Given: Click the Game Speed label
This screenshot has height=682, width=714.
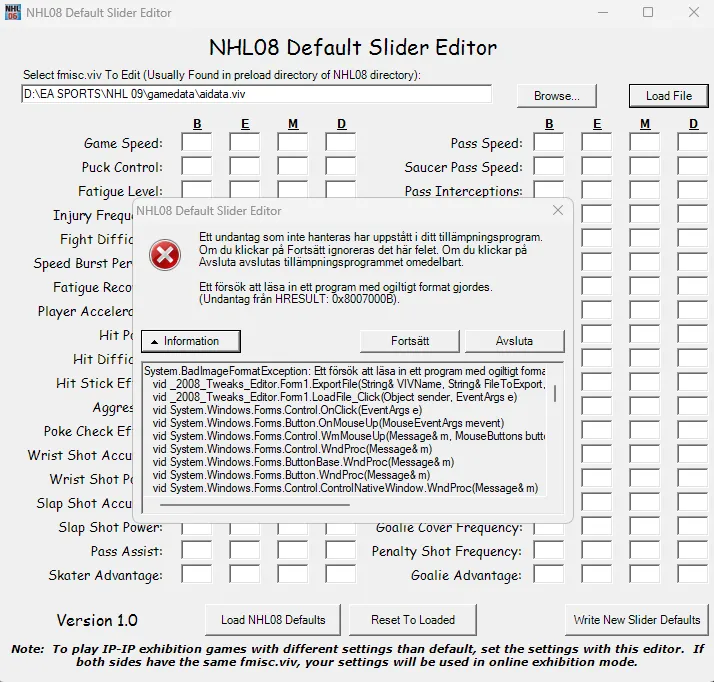Looking at the screenshot, I should pos(123,143).
